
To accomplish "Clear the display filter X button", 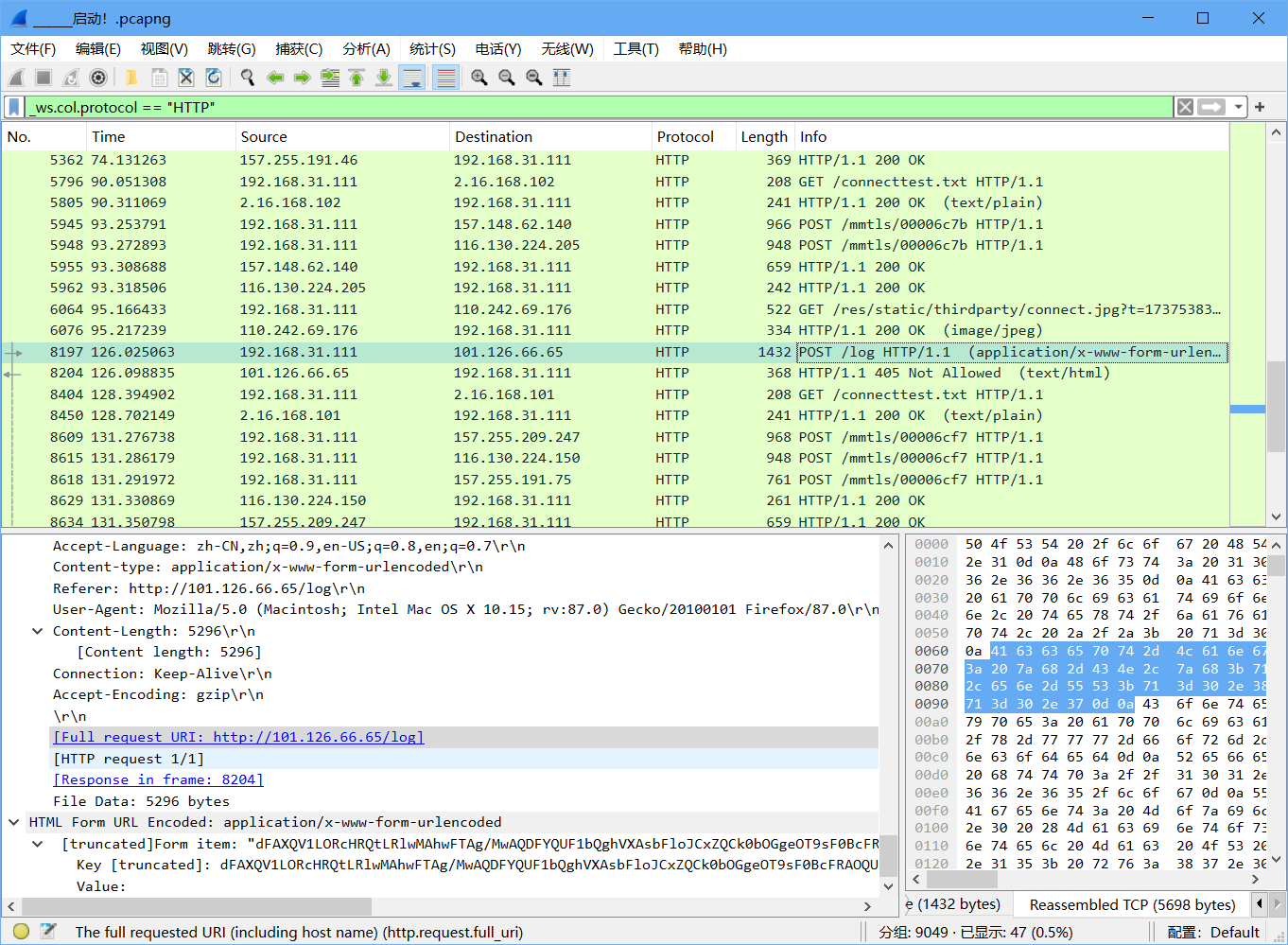I will pos(1185,107).
